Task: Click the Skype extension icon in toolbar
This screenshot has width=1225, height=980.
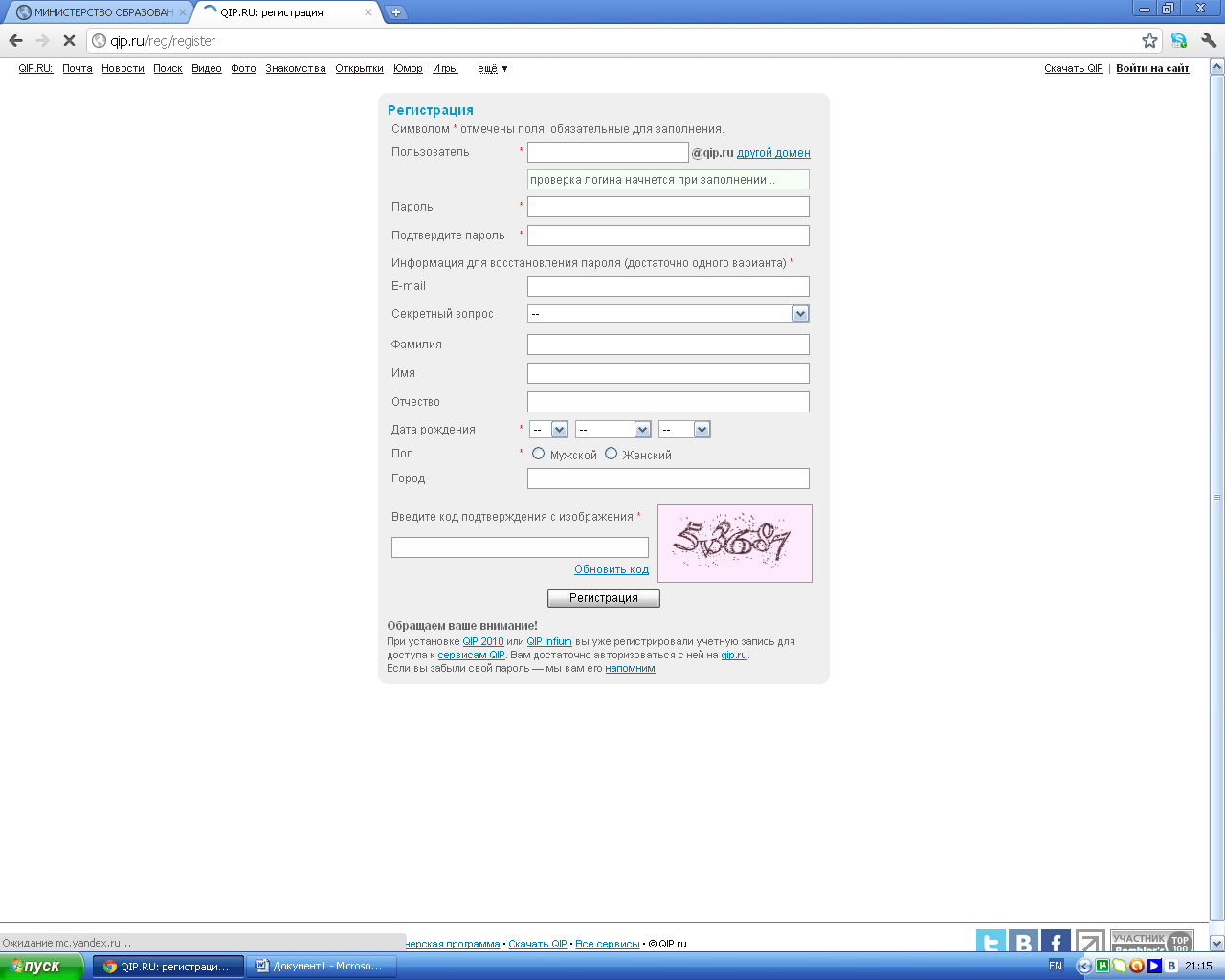Action: click(1179, 40)
